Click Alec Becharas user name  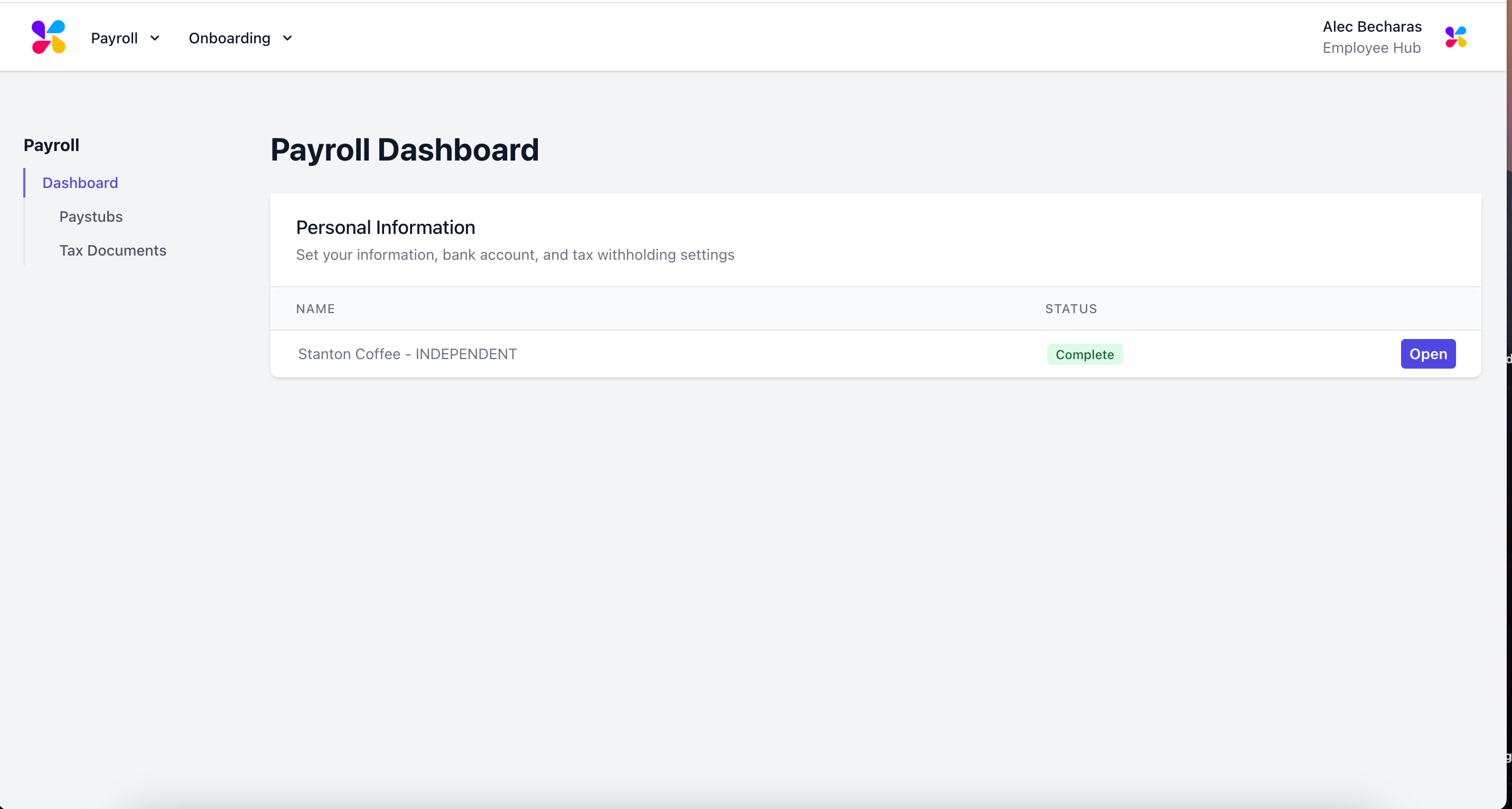[1371, 26]
